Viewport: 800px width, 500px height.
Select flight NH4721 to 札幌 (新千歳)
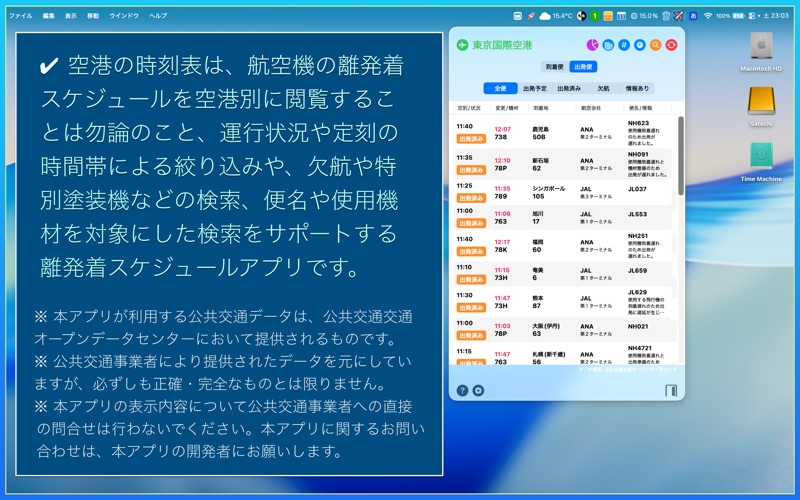click(x=563, y=355)
